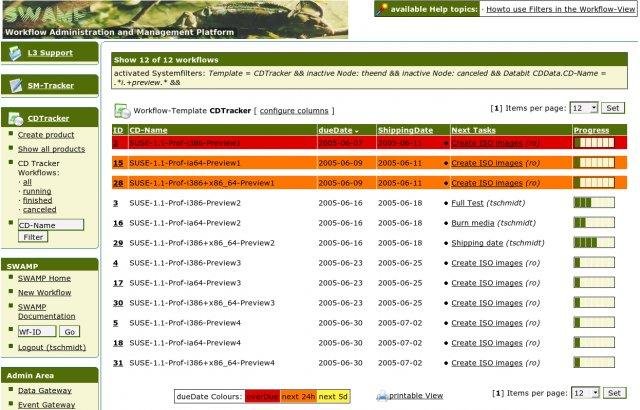Sort by dueDate column header

coord(335,130)
